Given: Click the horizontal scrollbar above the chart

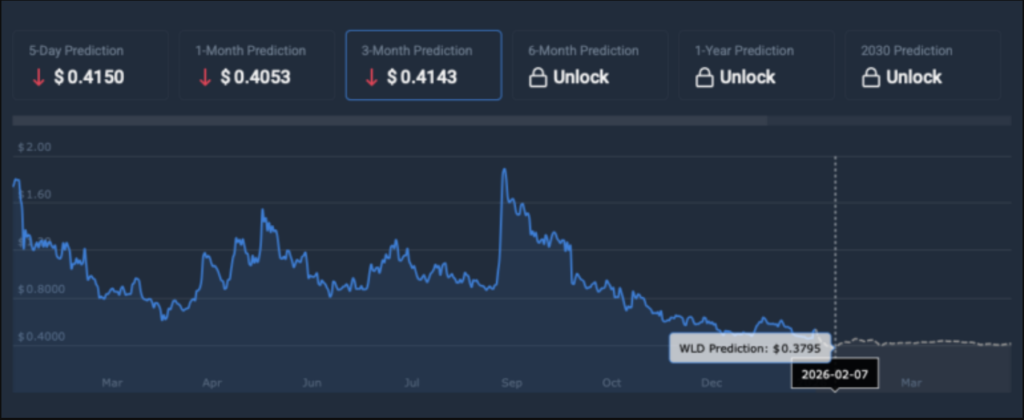Looking at the screenshot, I should pyautogui.click(x=390, y=121).
